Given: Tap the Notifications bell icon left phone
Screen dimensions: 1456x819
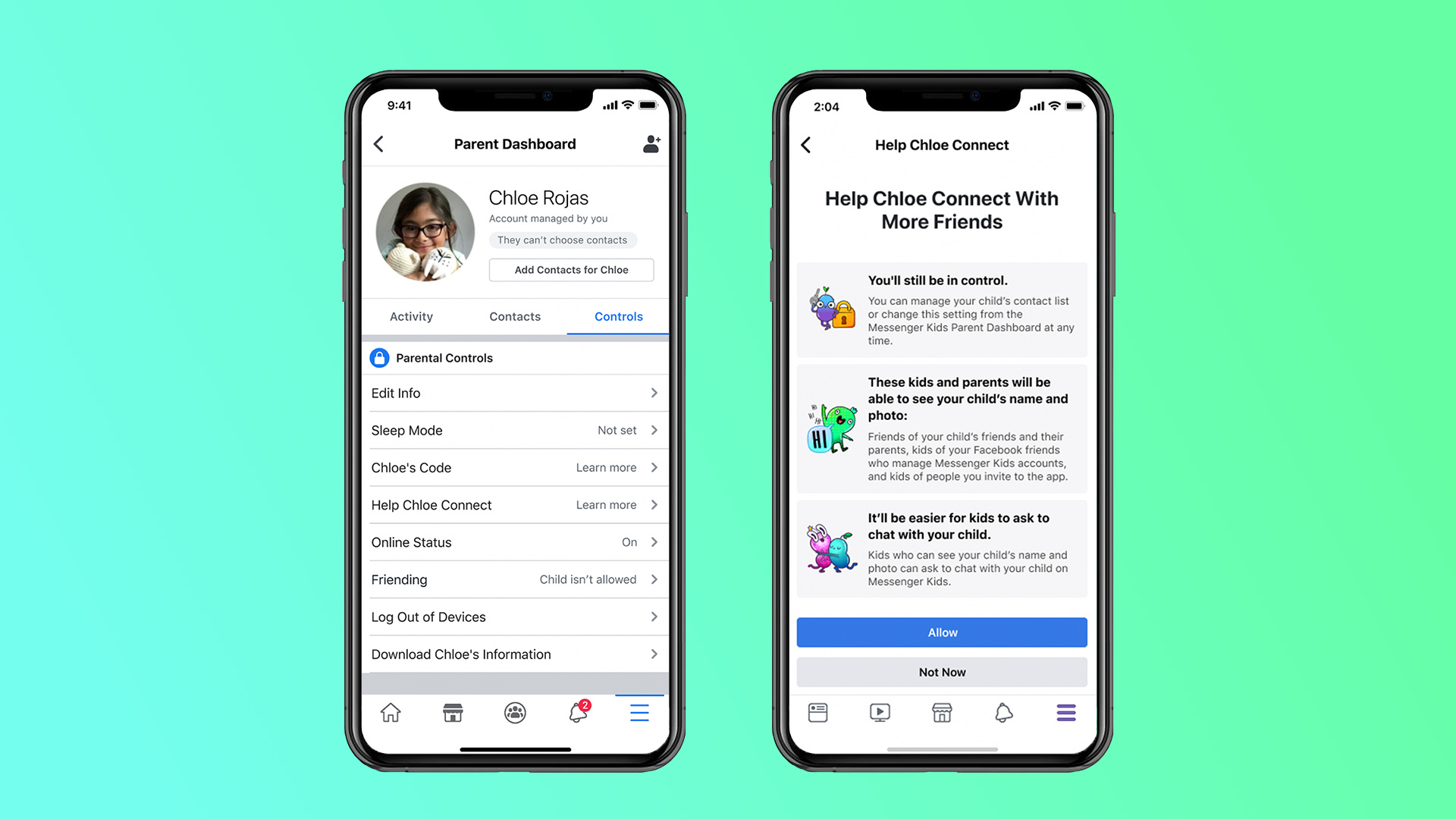Looking at the screenshot, I should point(575,712).
